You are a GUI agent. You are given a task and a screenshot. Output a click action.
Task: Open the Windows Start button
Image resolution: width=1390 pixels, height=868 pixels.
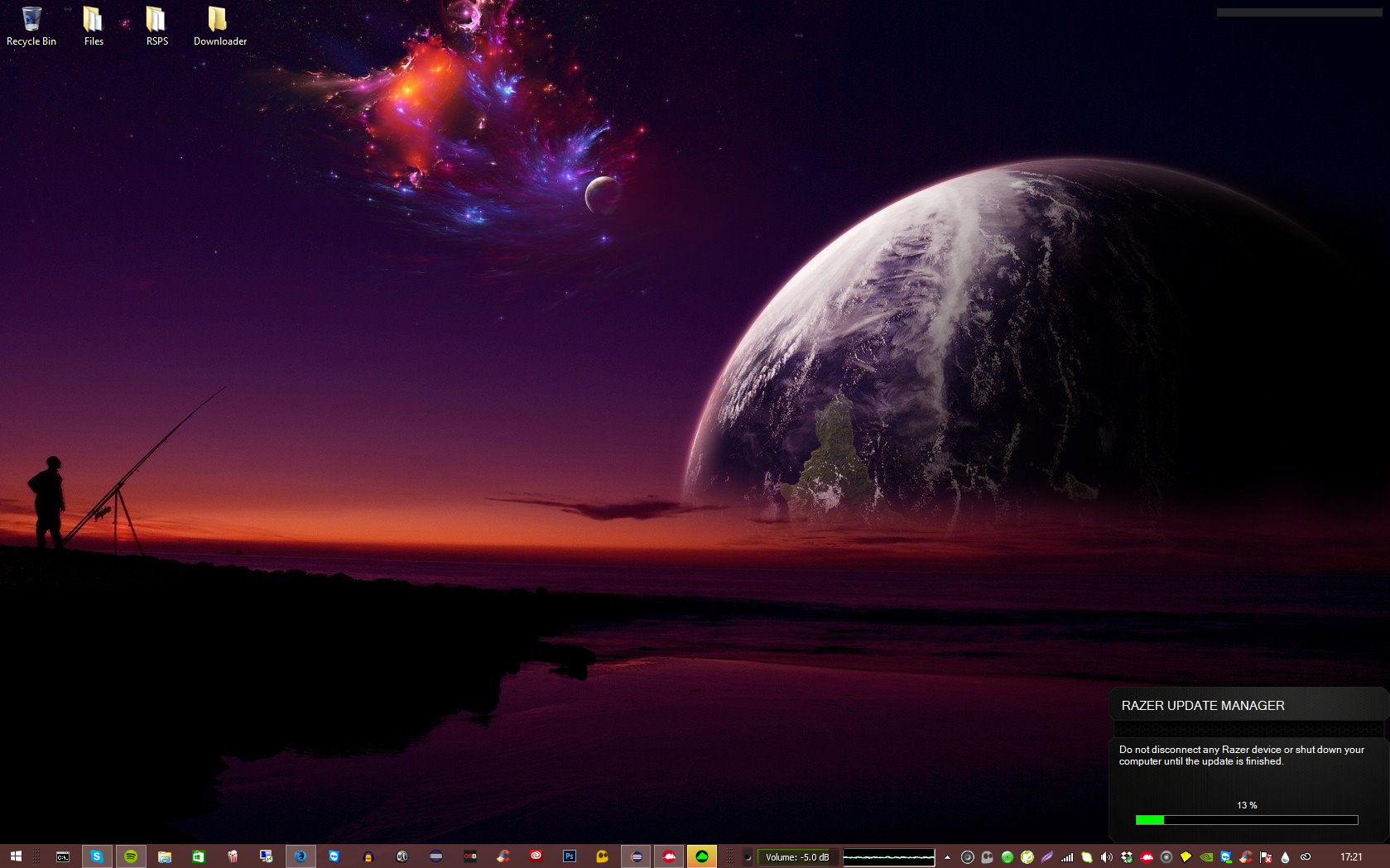15,856
